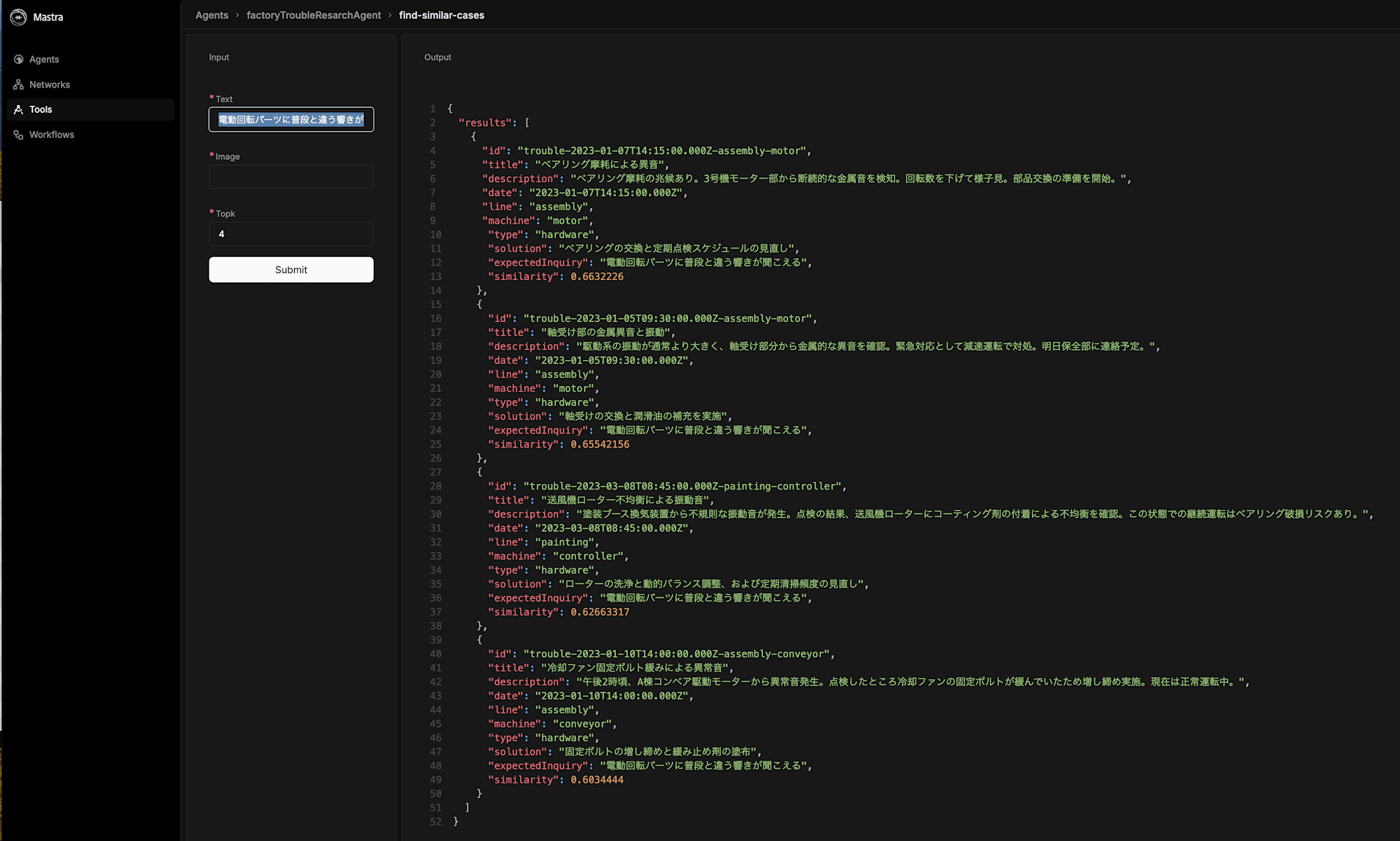
Task: Open the factoryTroubleResarchAgent breadcrumb
Action: (314, 15)
